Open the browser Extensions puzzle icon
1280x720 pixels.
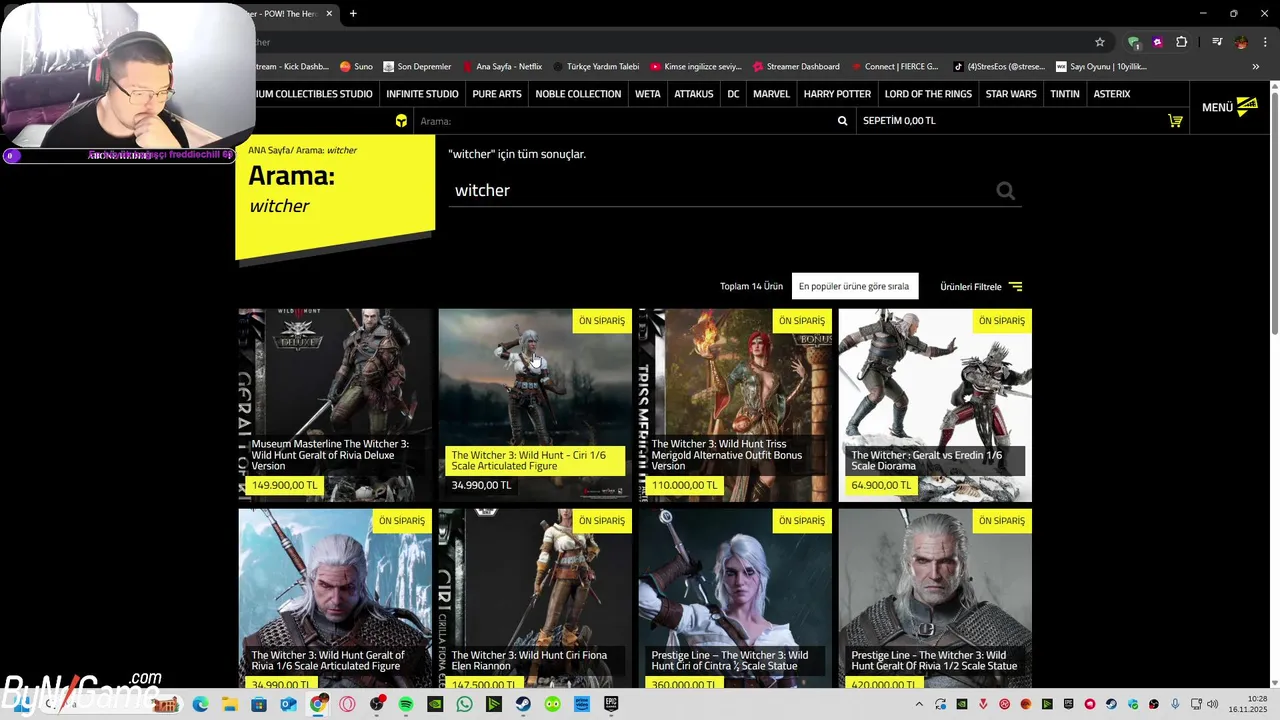1182,42
